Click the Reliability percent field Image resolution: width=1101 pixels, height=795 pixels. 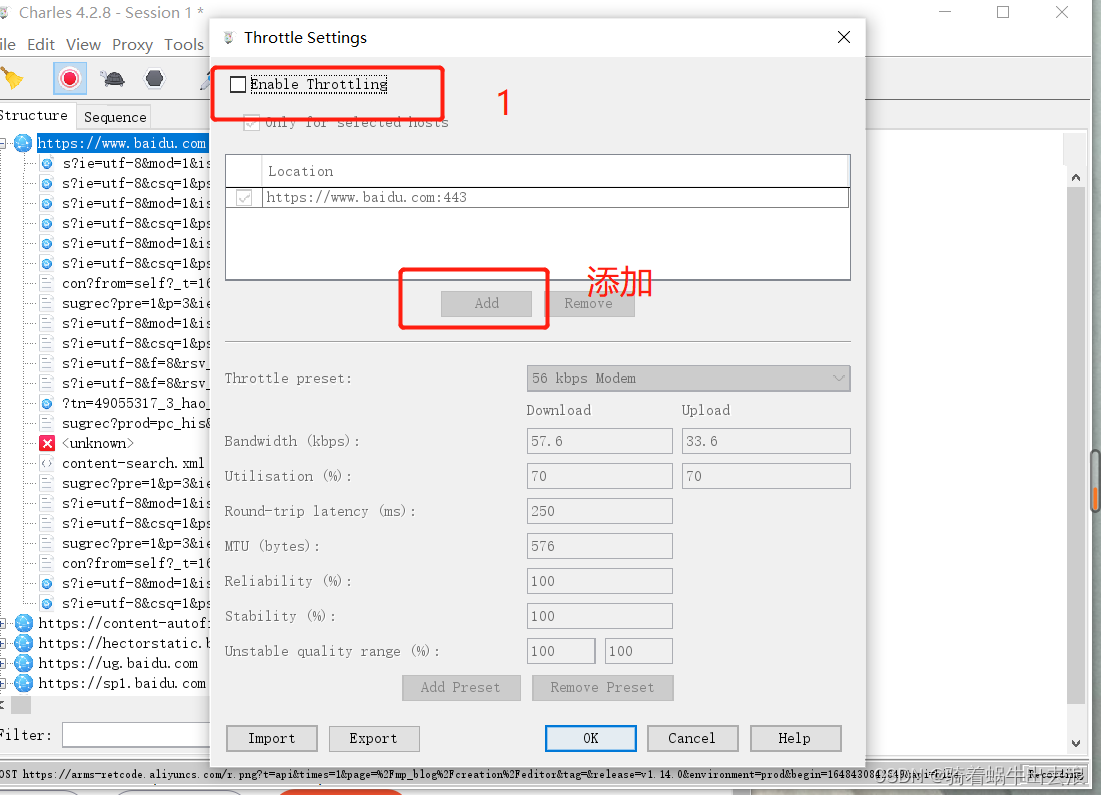600,582
